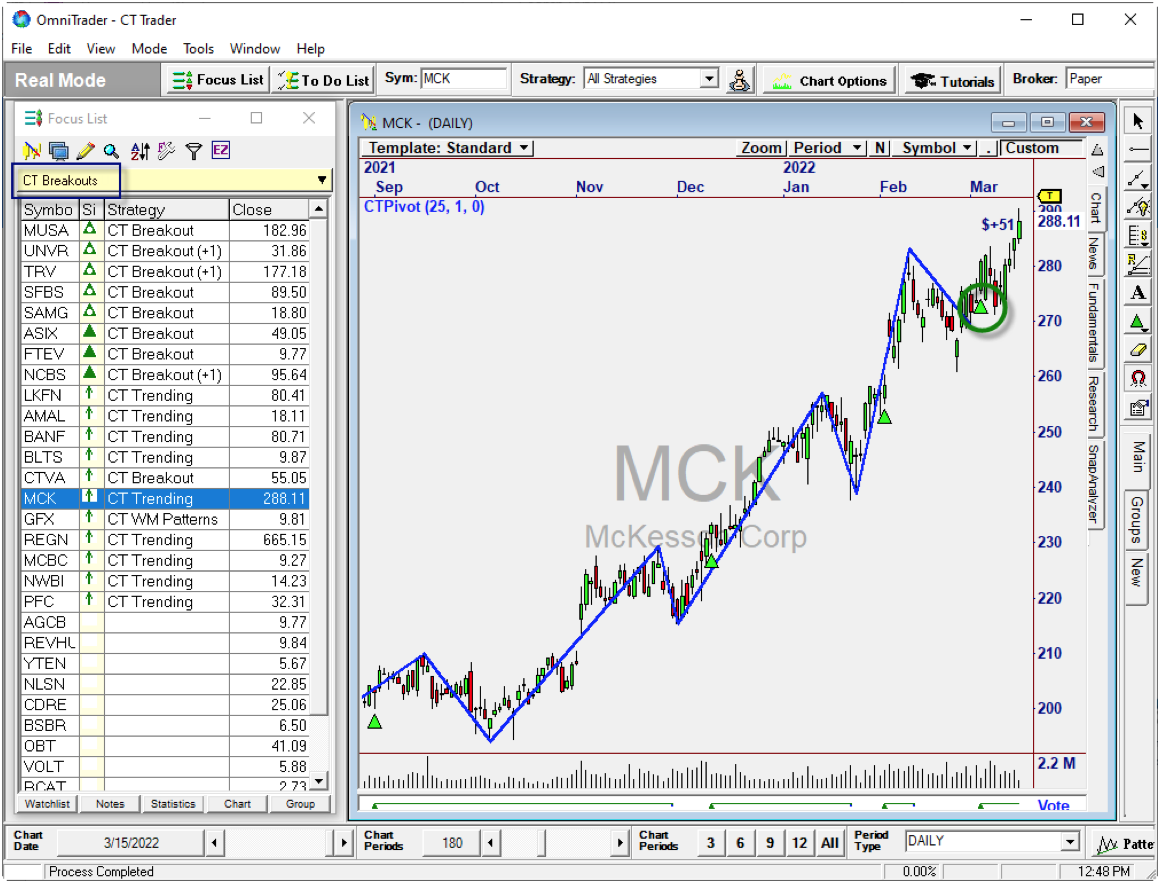Image resolution: width=1162 pixels, height=886 pixels.
Task: Open the Statistics tab in Focus List
Action: click(x=173, y=805)
